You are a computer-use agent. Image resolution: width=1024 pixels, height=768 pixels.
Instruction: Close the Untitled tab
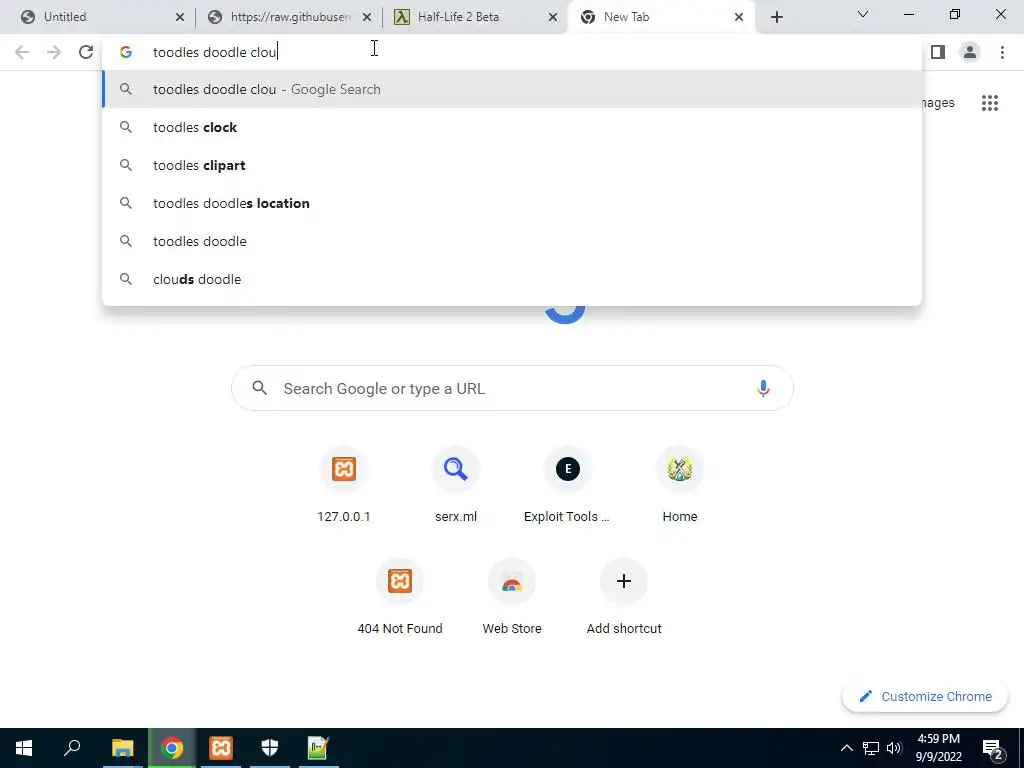point(180,17)
